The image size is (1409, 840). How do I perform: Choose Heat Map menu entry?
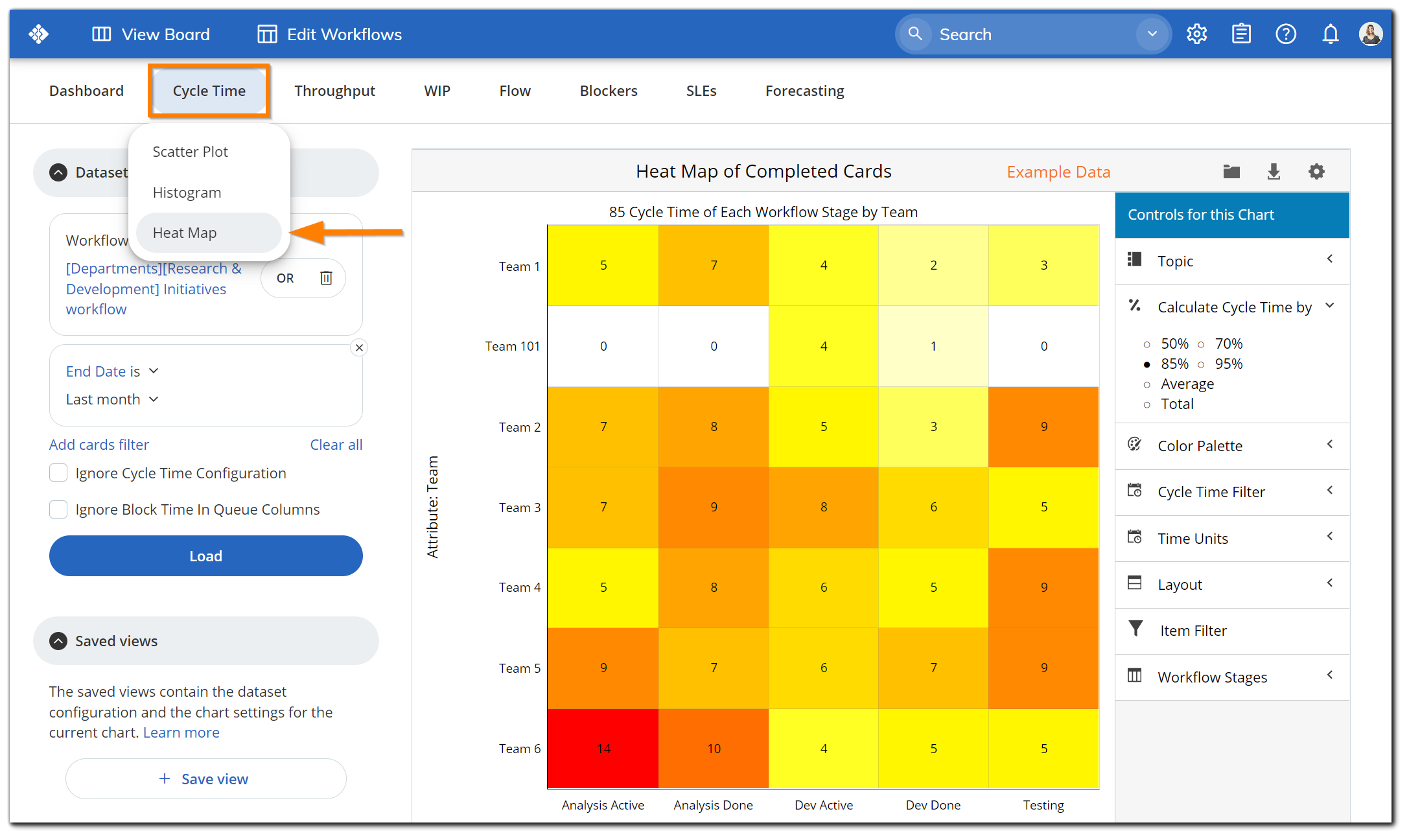[x=209, y=233]
